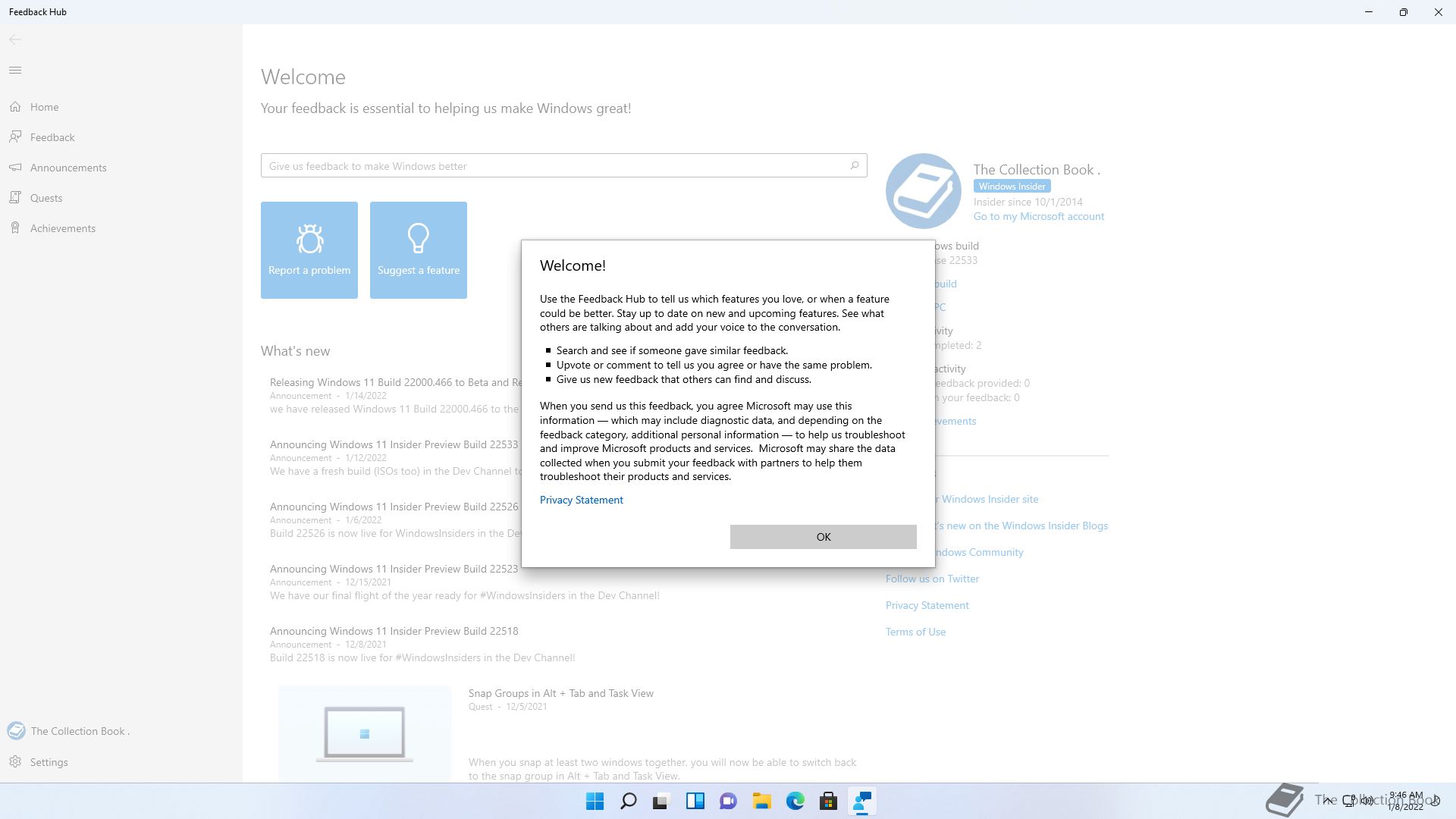Click the Quests sidebar icon
Screen dimensions: 1456x819
15,198
